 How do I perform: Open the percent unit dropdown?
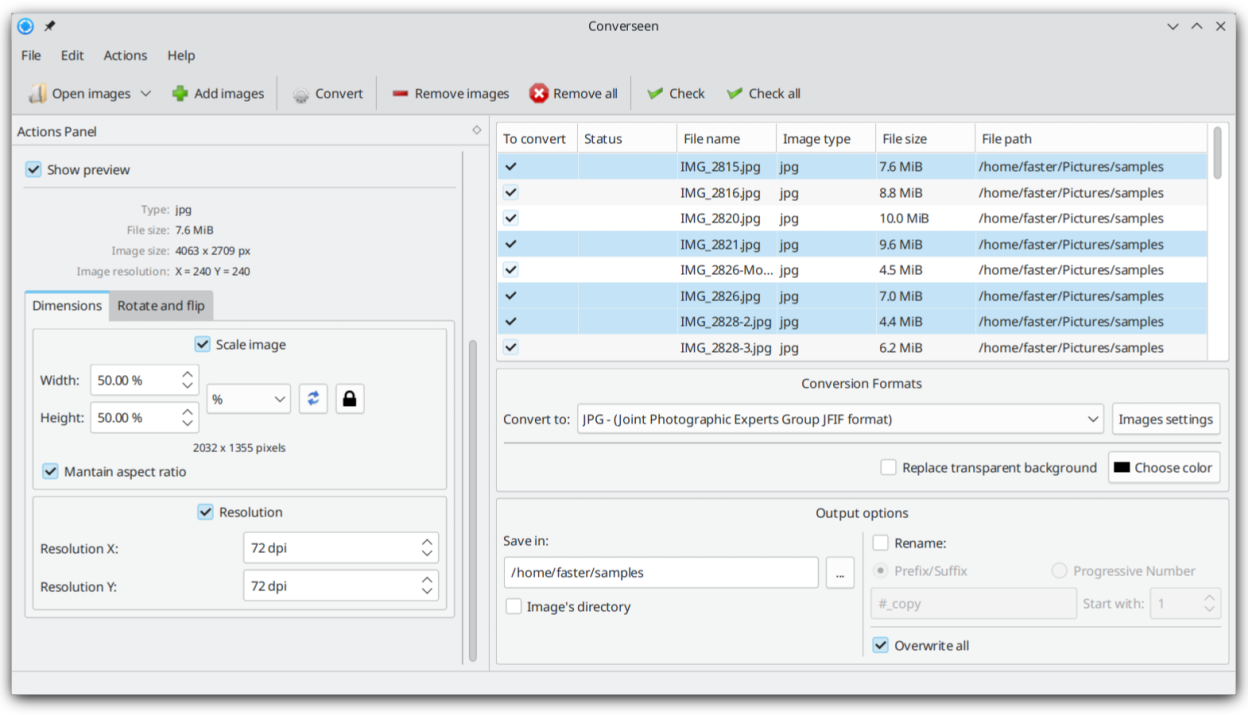pos(248,399)
